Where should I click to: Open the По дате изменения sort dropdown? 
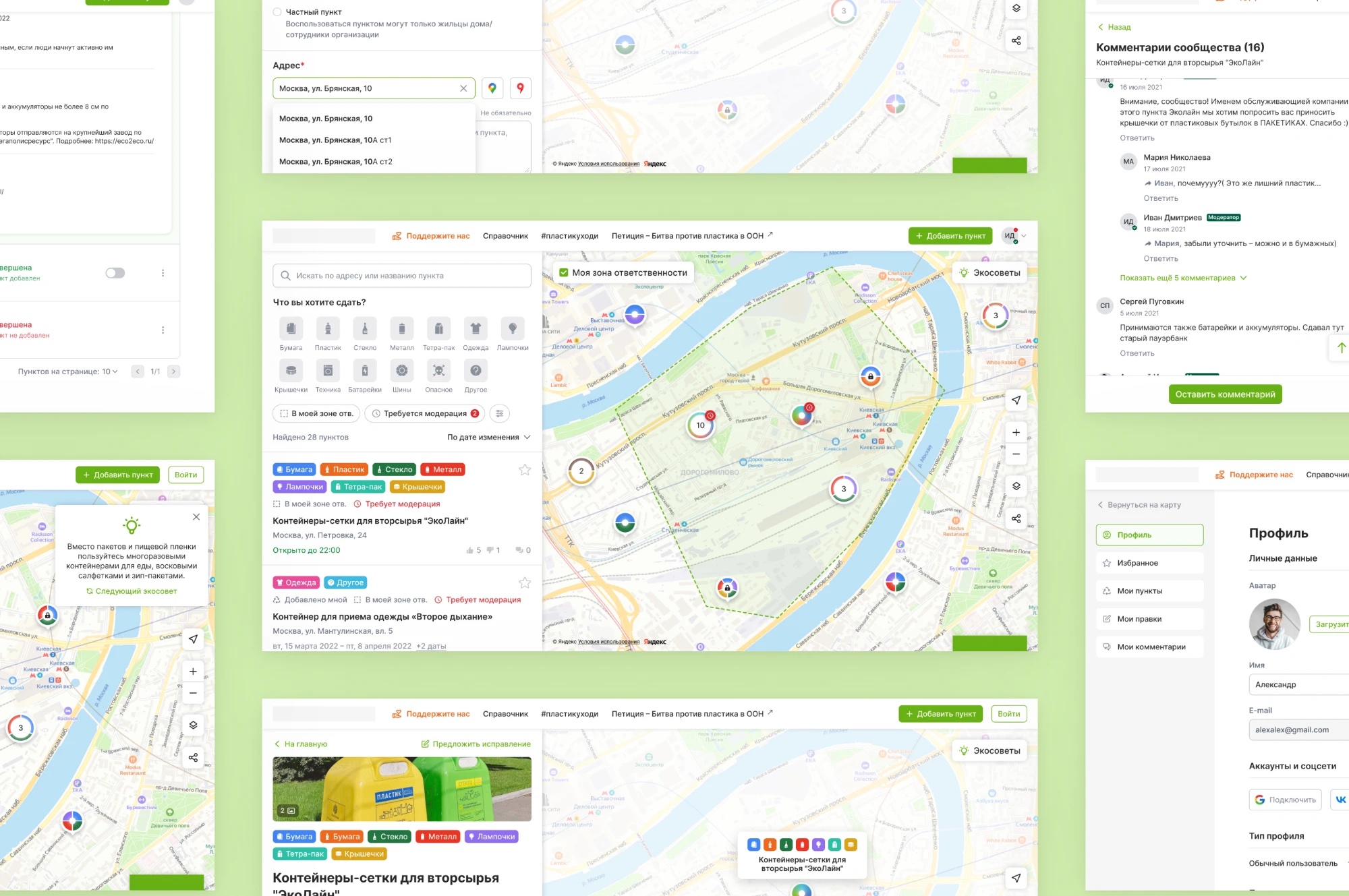click(x=489, y=438)
